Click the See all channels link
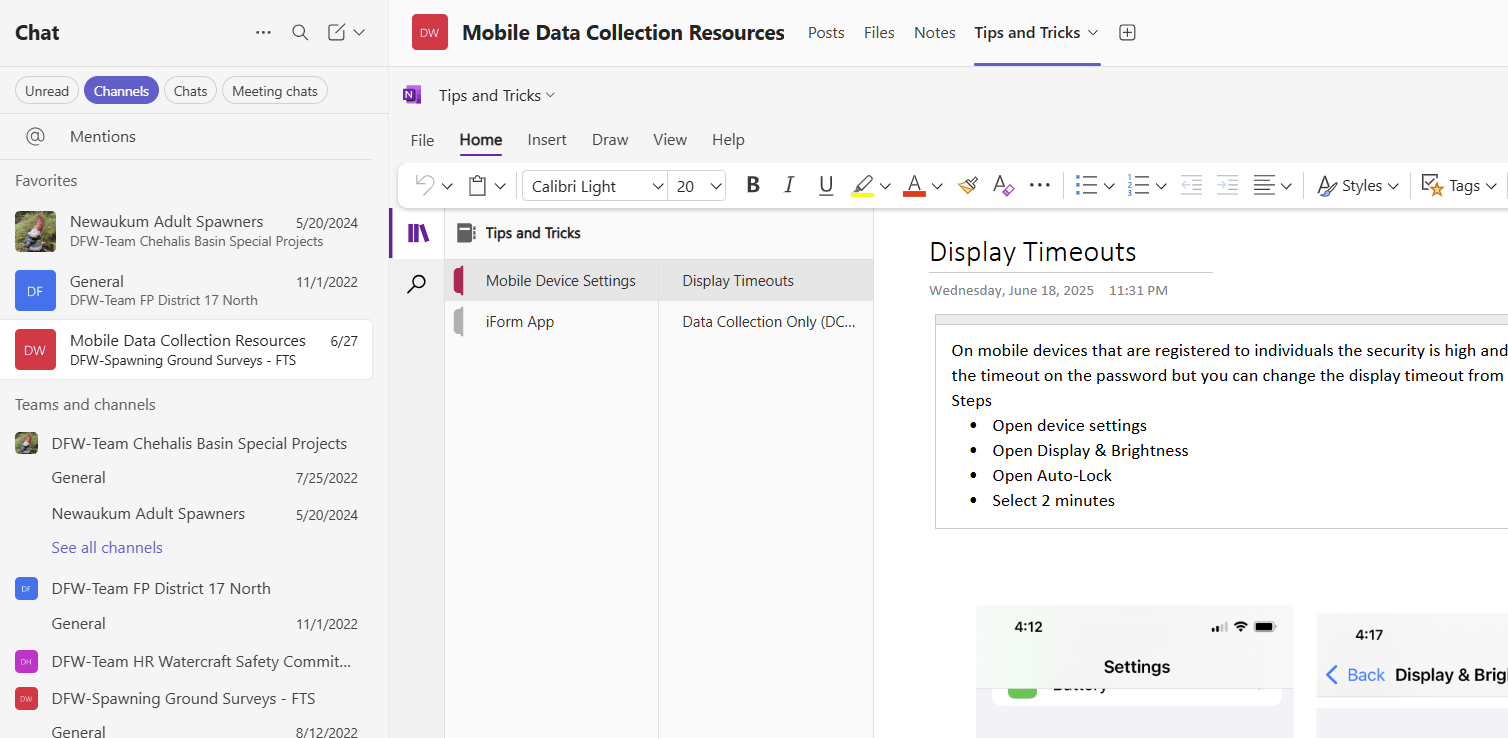 click(107, 548)
